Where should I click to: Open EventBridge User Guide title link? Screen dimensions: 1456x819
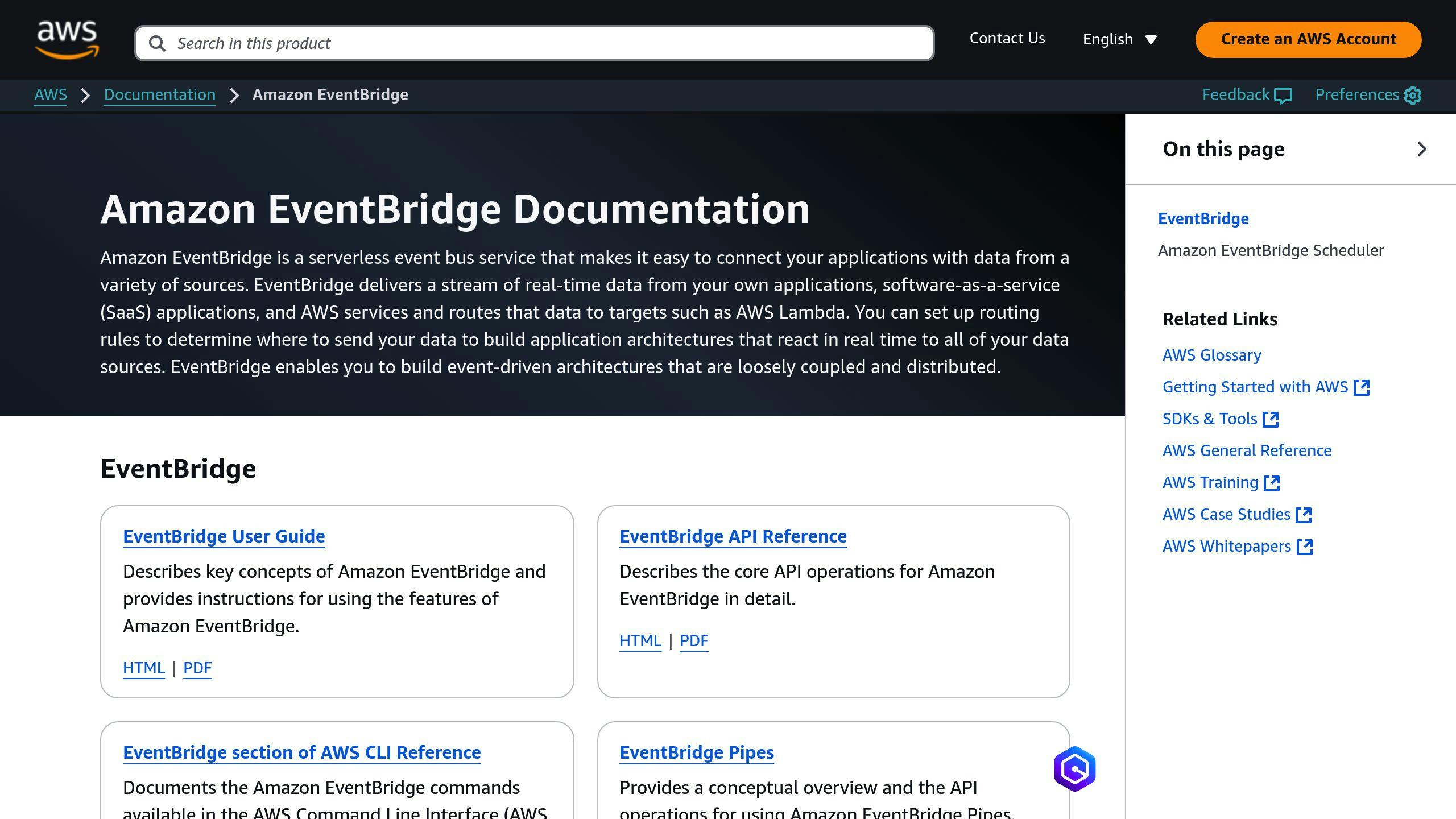click(224, 536)
